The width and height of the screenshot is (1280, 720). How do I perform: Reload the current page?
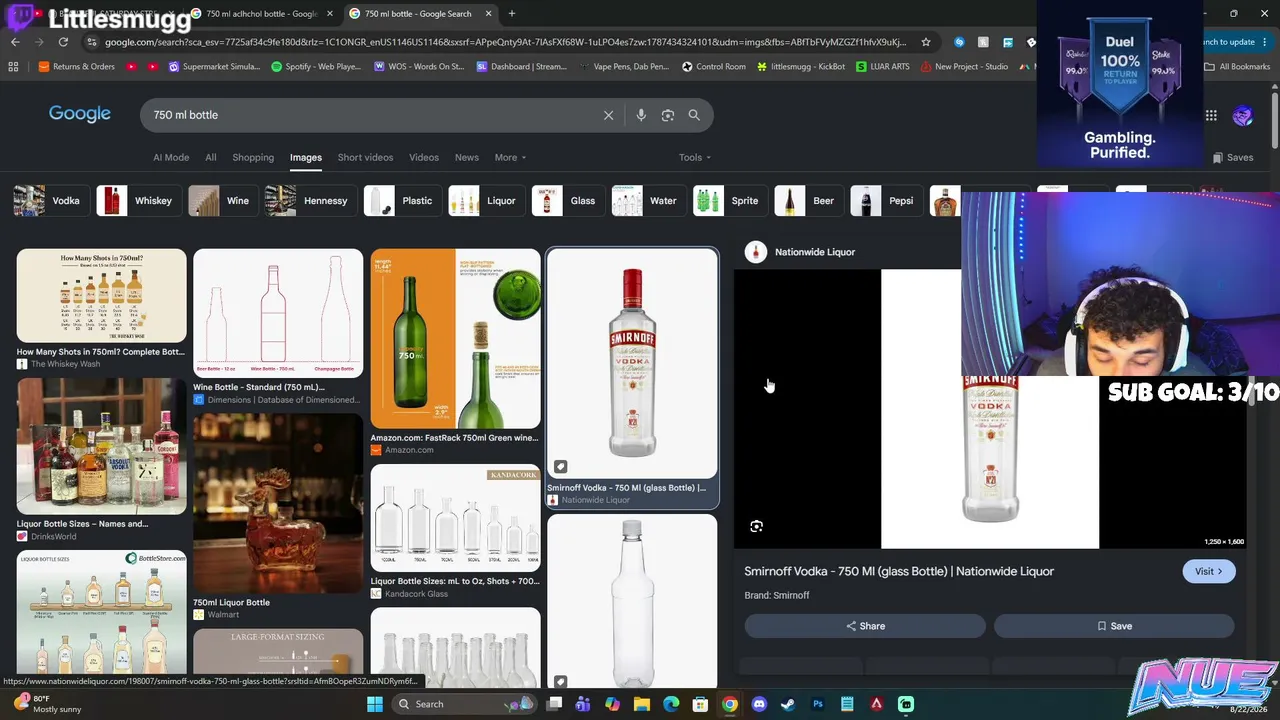63,42
